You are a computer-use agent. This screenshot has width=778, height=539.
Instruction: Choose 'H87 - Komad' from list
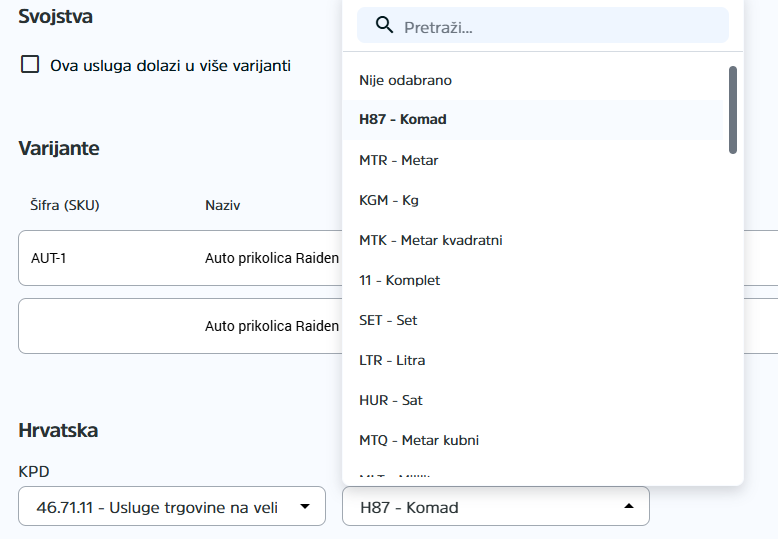[403, 119]
